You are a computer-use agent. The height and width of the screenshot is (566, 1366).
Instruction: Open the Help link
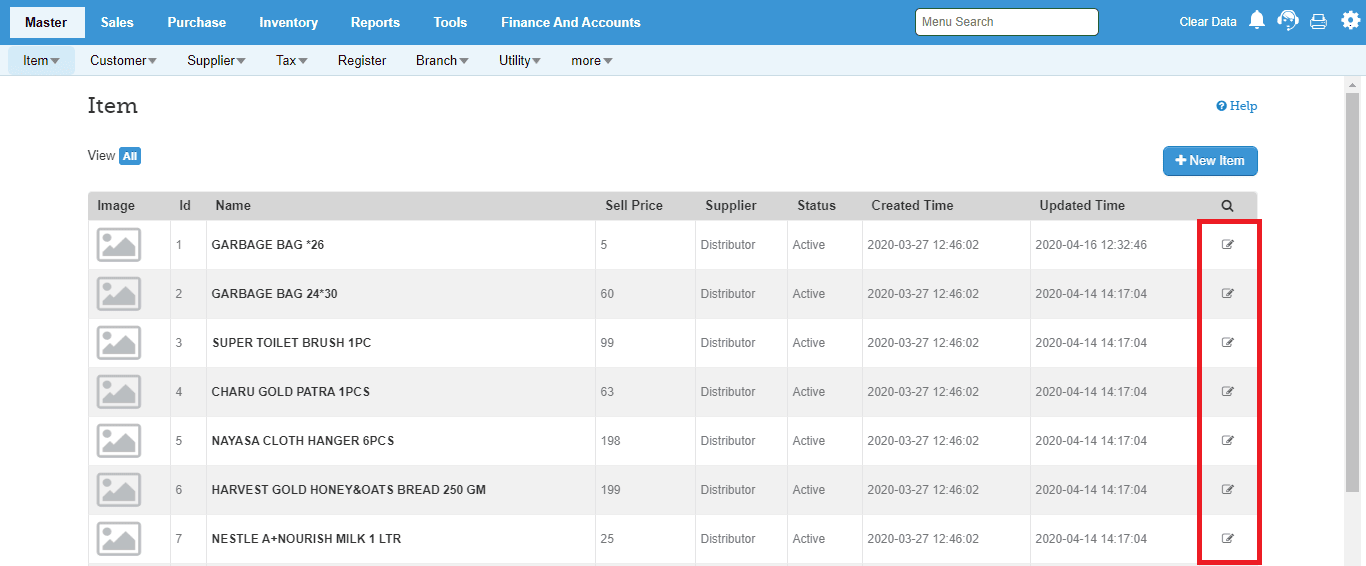point(1237,106)
